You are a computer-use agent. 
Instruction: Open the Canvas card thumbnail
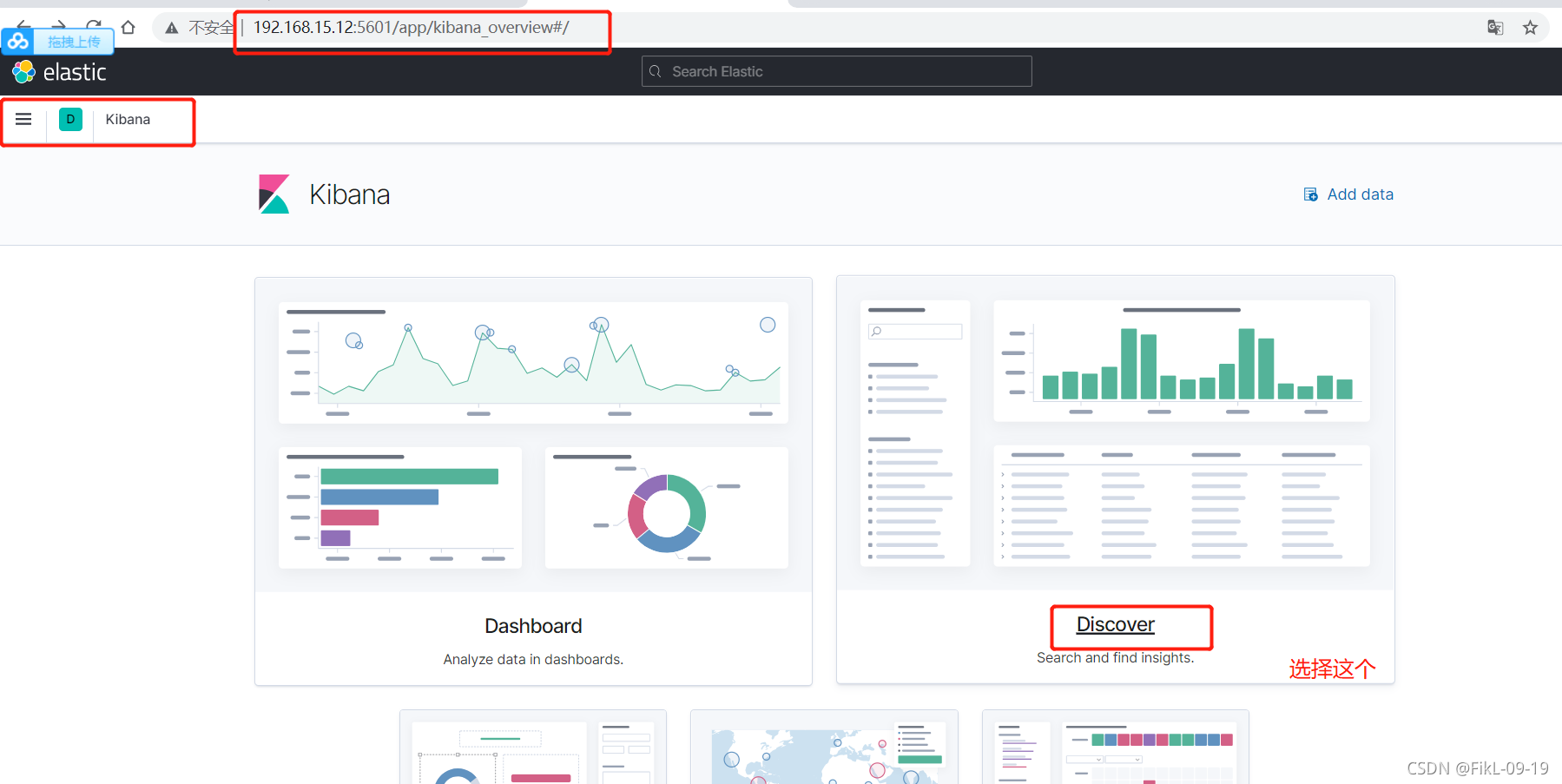(x=533, y=748)
